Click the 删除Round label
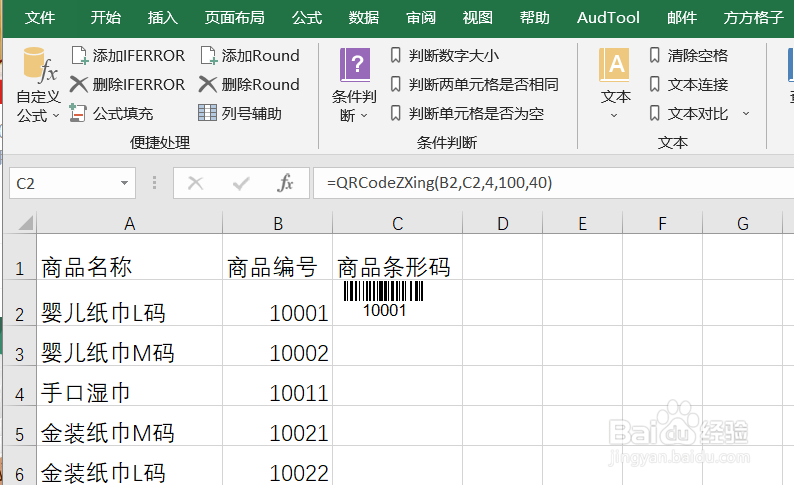 click(260, 84)
